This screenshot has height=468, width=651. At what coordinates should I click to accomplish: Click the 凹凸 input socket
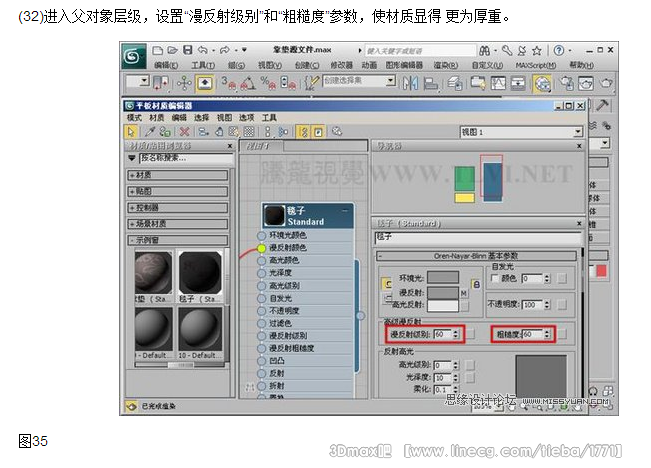click(261, 361)
